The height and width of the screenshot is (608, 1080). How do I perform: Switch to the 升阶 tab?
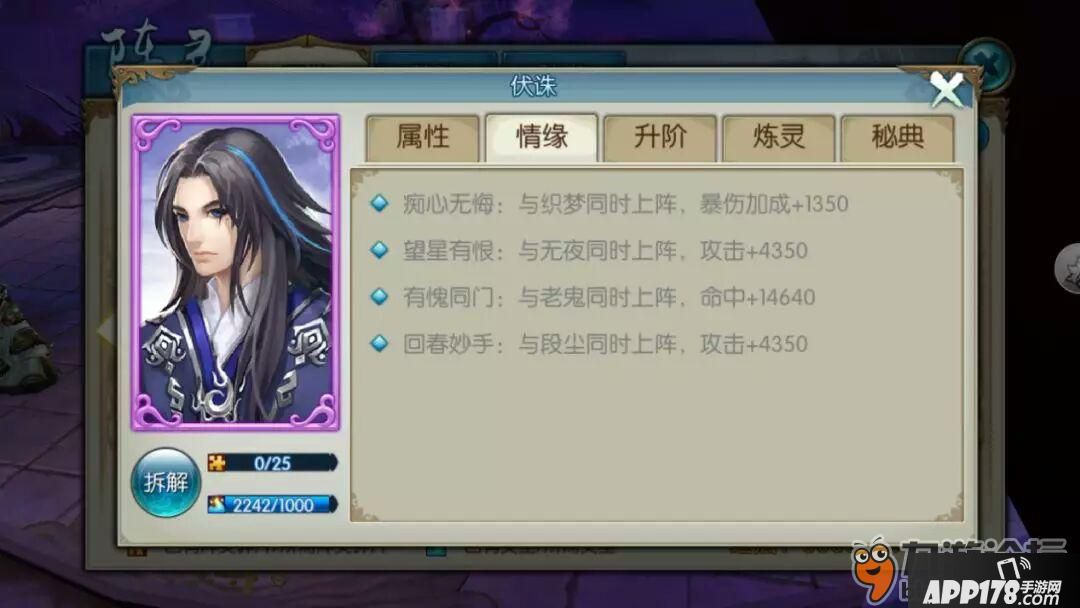click(660, 138)
